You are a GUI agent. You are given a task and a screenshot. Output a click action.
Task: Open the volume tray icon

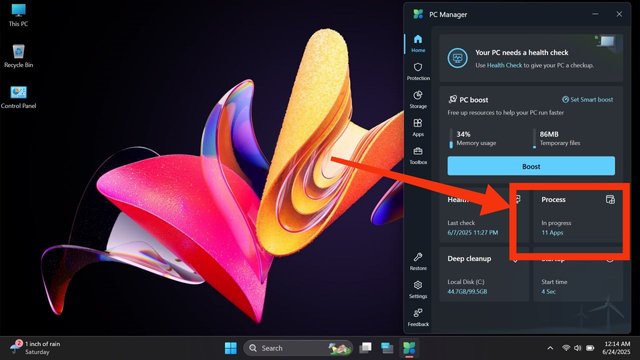click(578, 348)
